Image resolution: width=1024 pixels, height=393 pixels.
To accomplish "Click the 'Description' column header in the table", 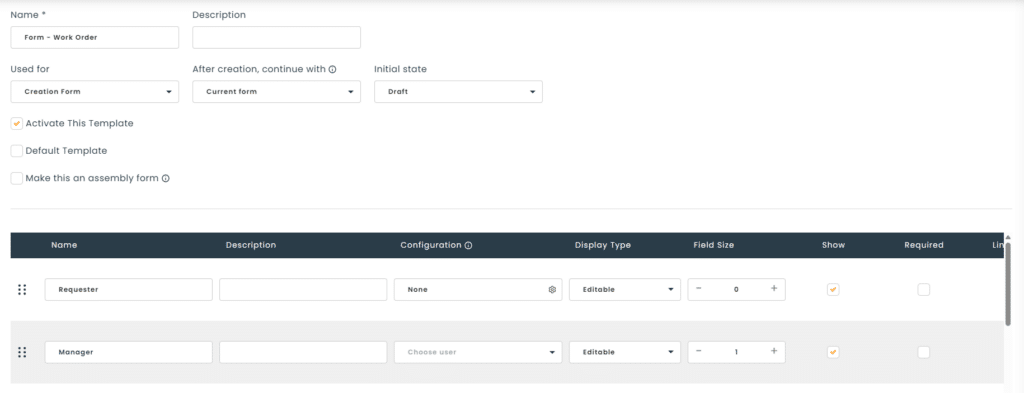I will pos(251,245).
